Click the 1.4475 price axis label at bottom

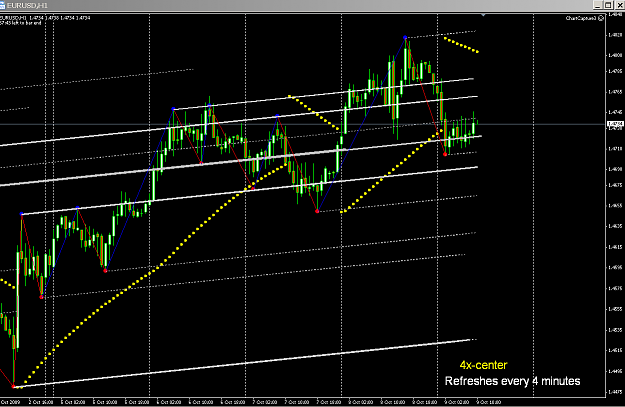(x=615, y=392)
